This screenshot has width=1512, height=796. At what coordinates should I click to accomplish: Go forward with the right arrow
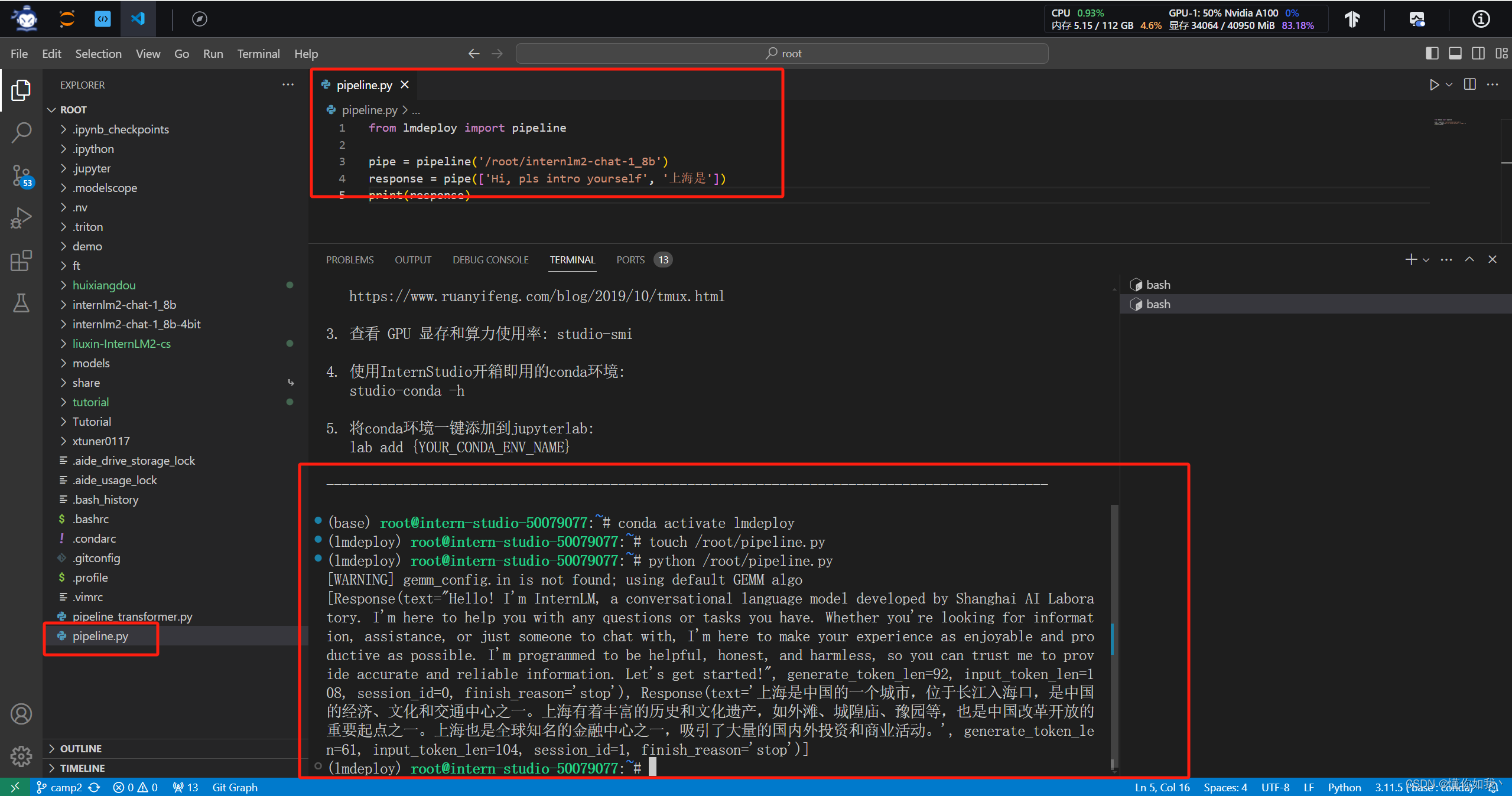498,54
